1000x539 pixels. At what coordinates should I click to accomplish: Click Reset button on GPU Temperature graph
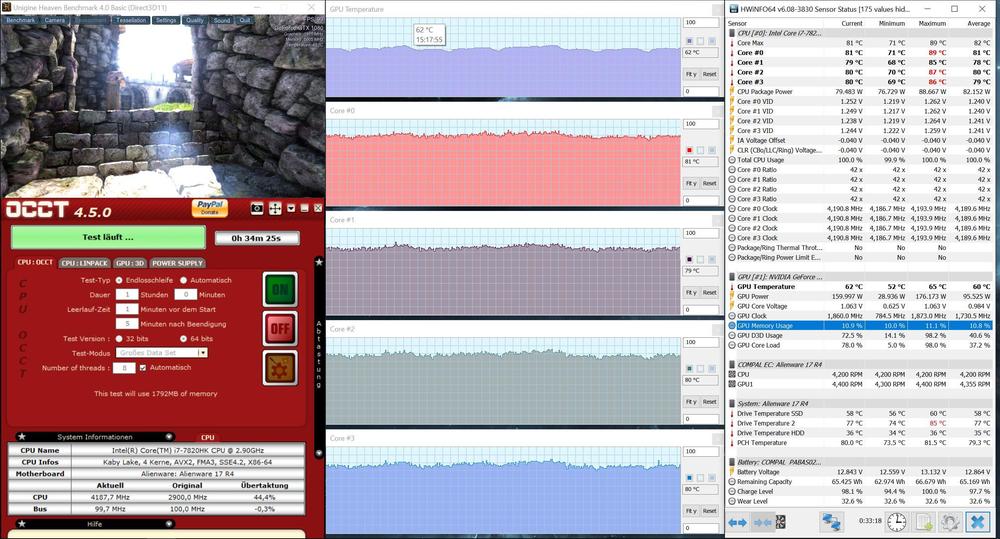click(x=709, y=74)
